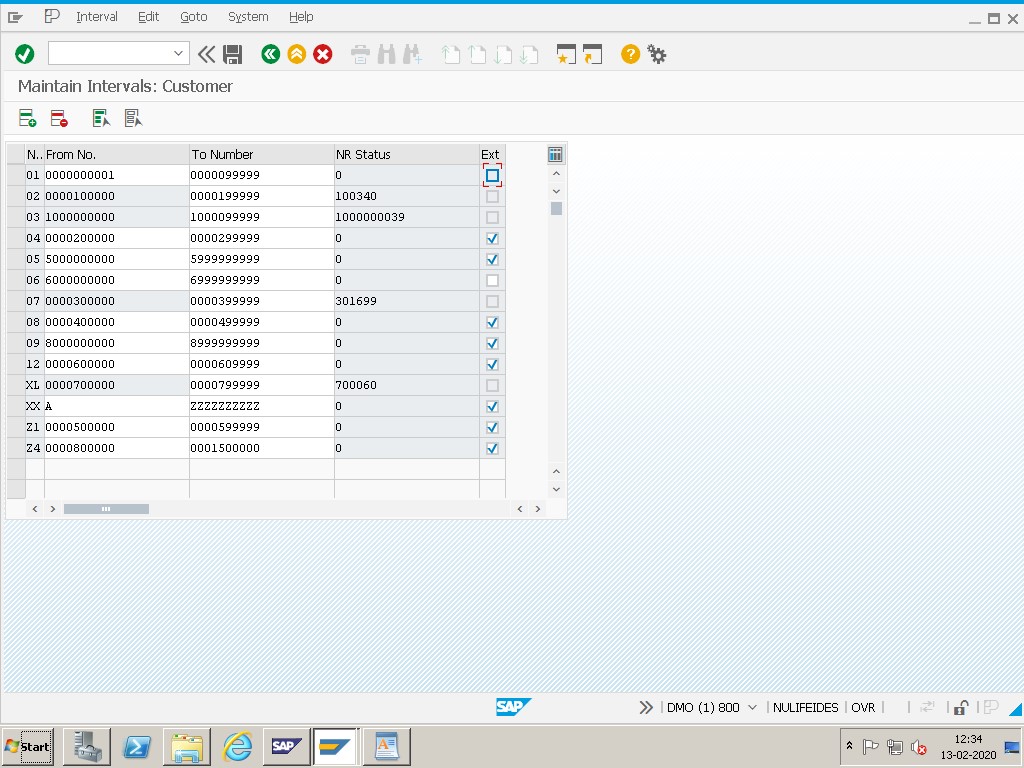This screenshot has height=768, width=1024.
Task: Expand status bar with double-arrow icon
Action: click(x=646, y=707)
